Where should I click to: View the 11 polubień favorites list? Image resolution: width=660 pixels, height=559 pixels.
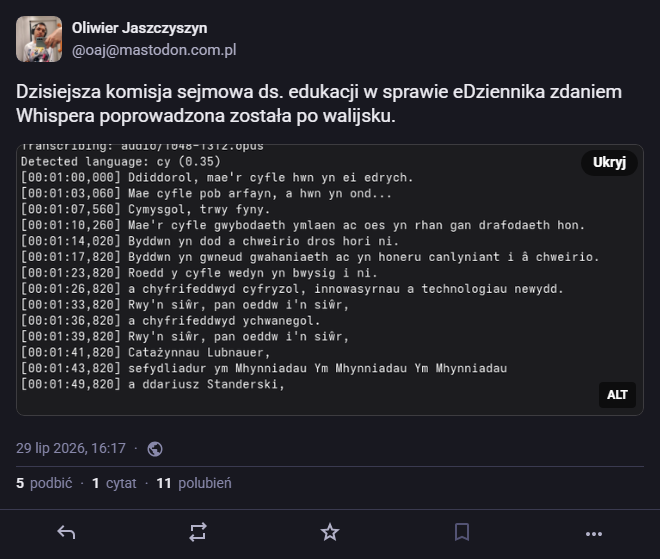click(194, 483)
